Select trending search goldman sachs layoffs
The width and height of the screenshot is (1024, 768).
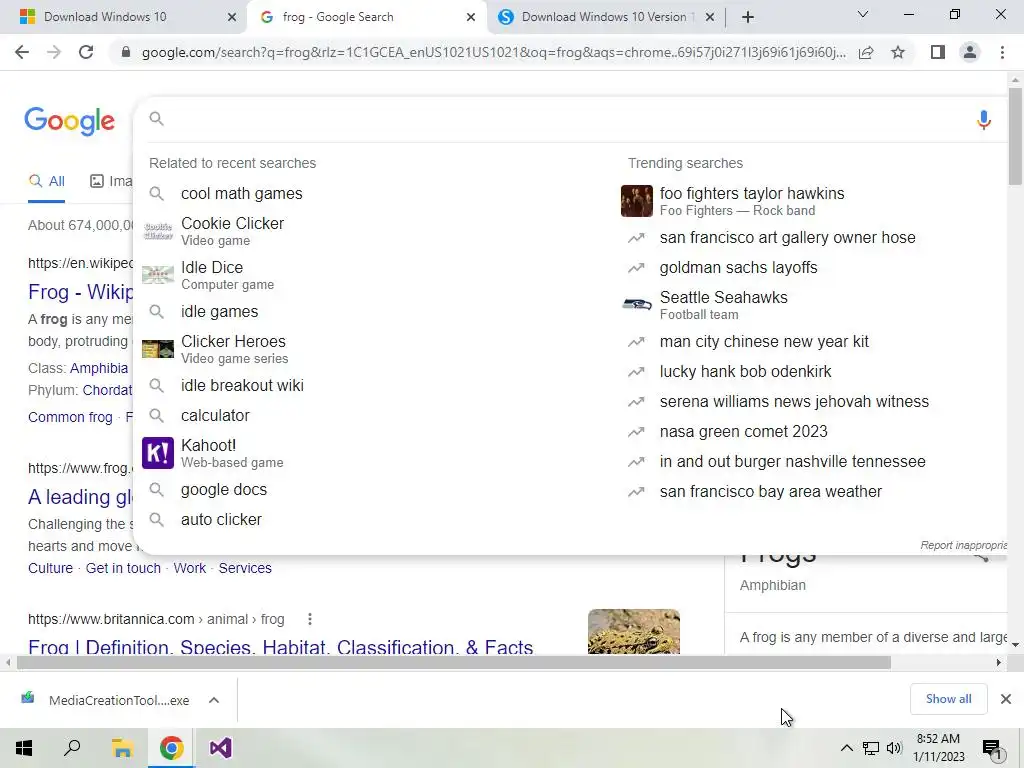tap(738, 268)
